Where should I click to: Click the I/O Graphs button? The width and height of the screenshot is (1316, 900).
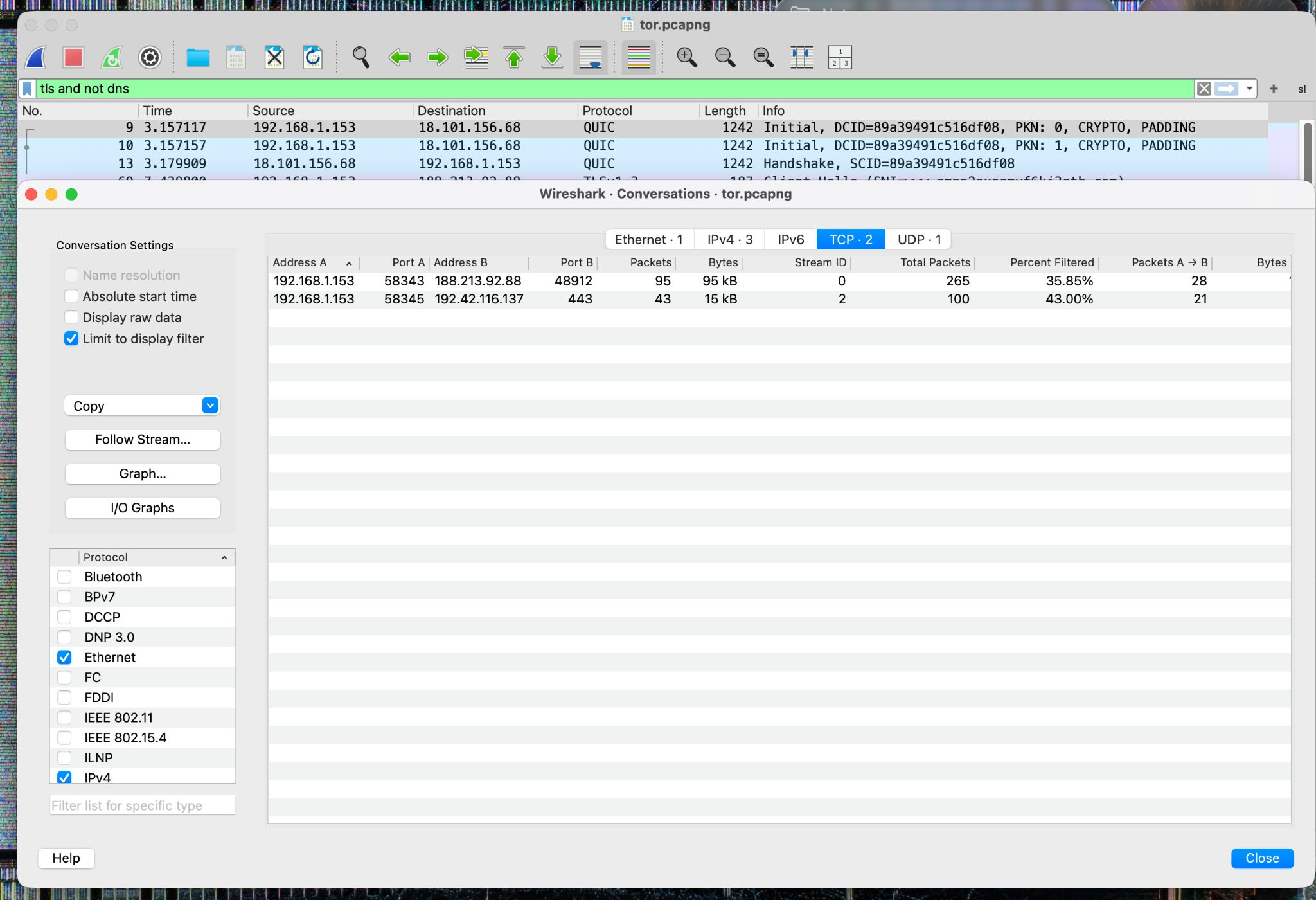[142, 508]
